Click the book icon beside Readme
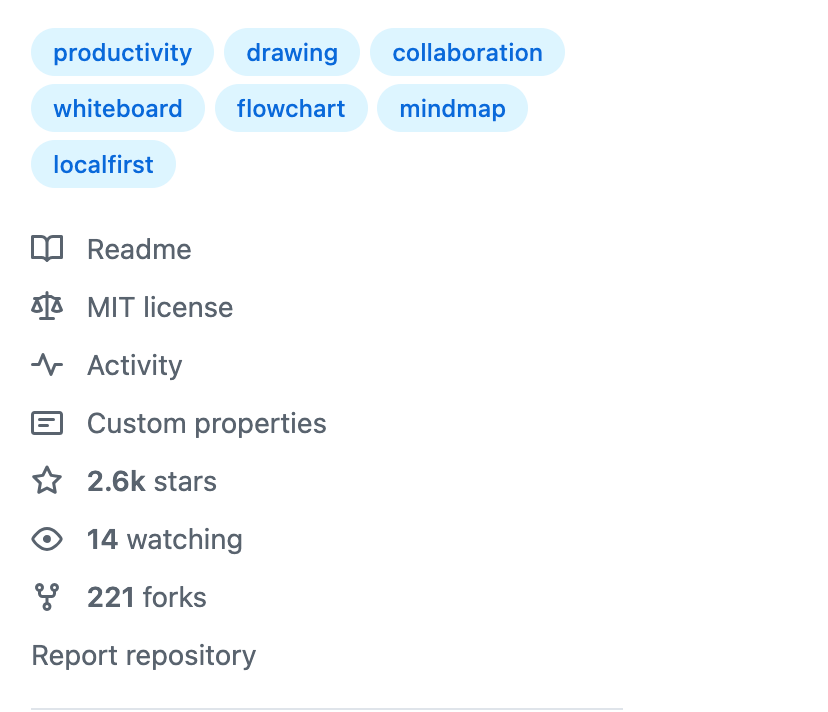 [47, 249]
